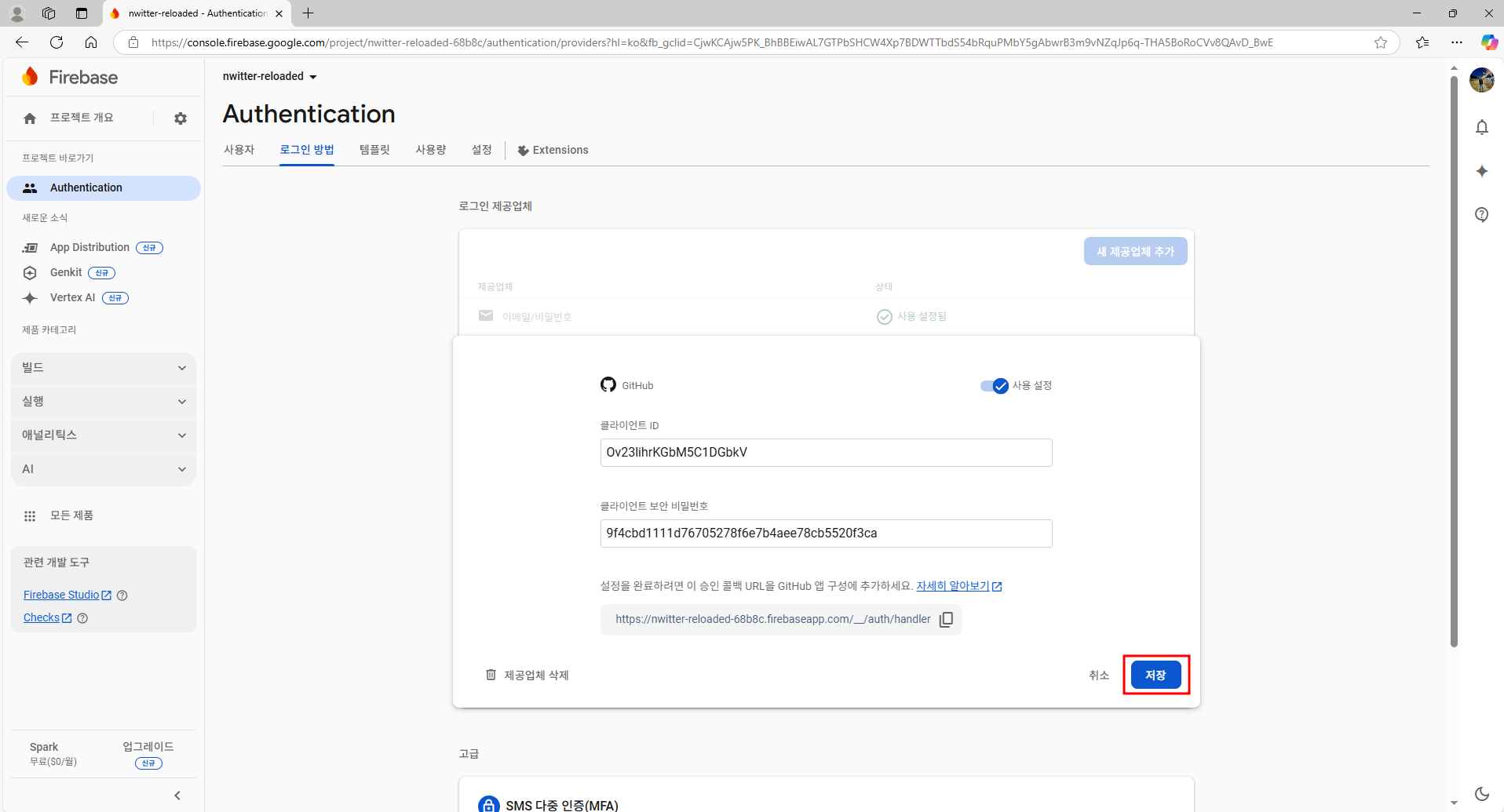The image size is (1504, 812).
Task: Click 취소 to cancel
Action: point(1099,675)
